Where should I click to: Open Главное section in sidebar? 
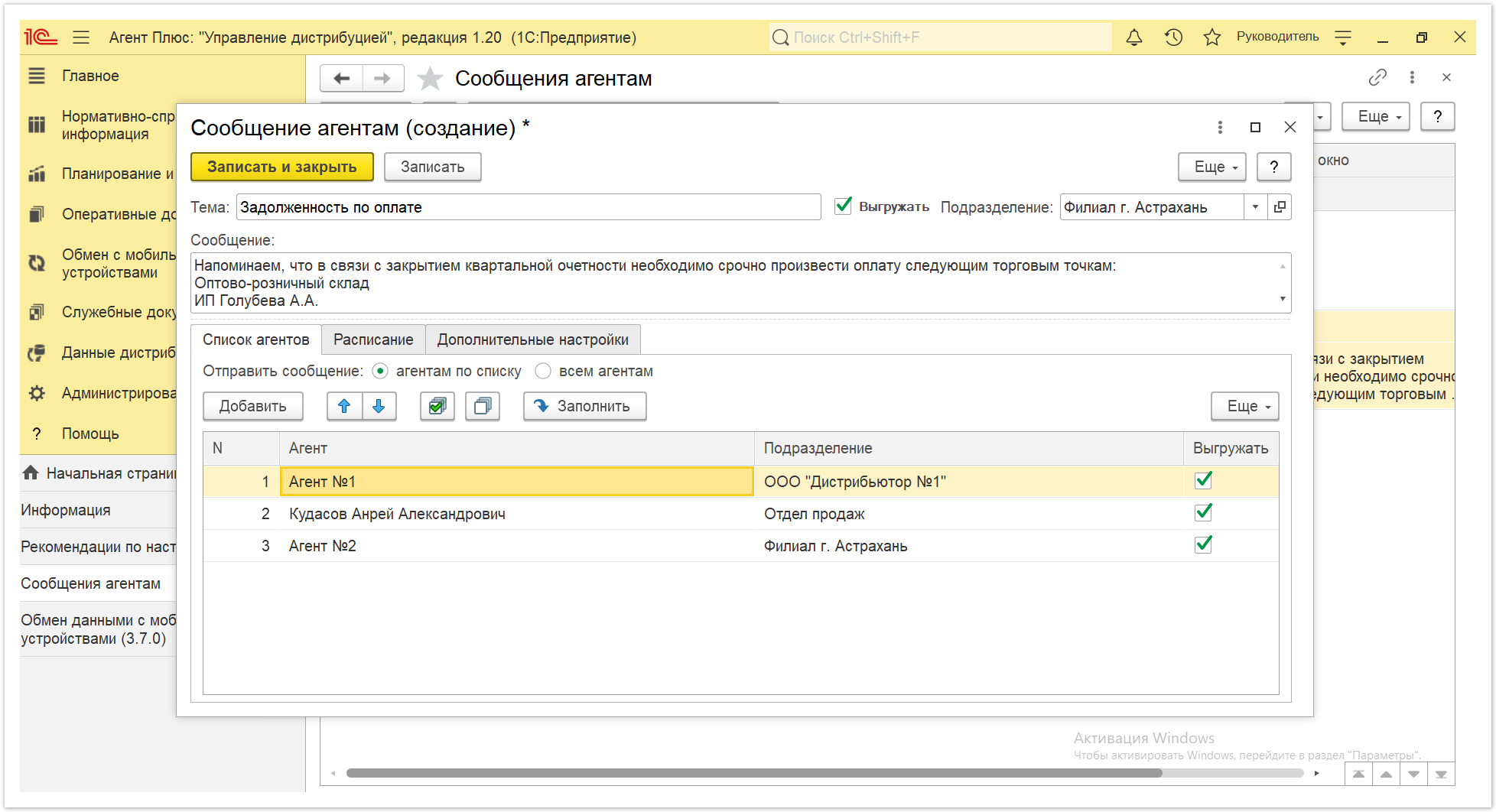click(91, 76)
